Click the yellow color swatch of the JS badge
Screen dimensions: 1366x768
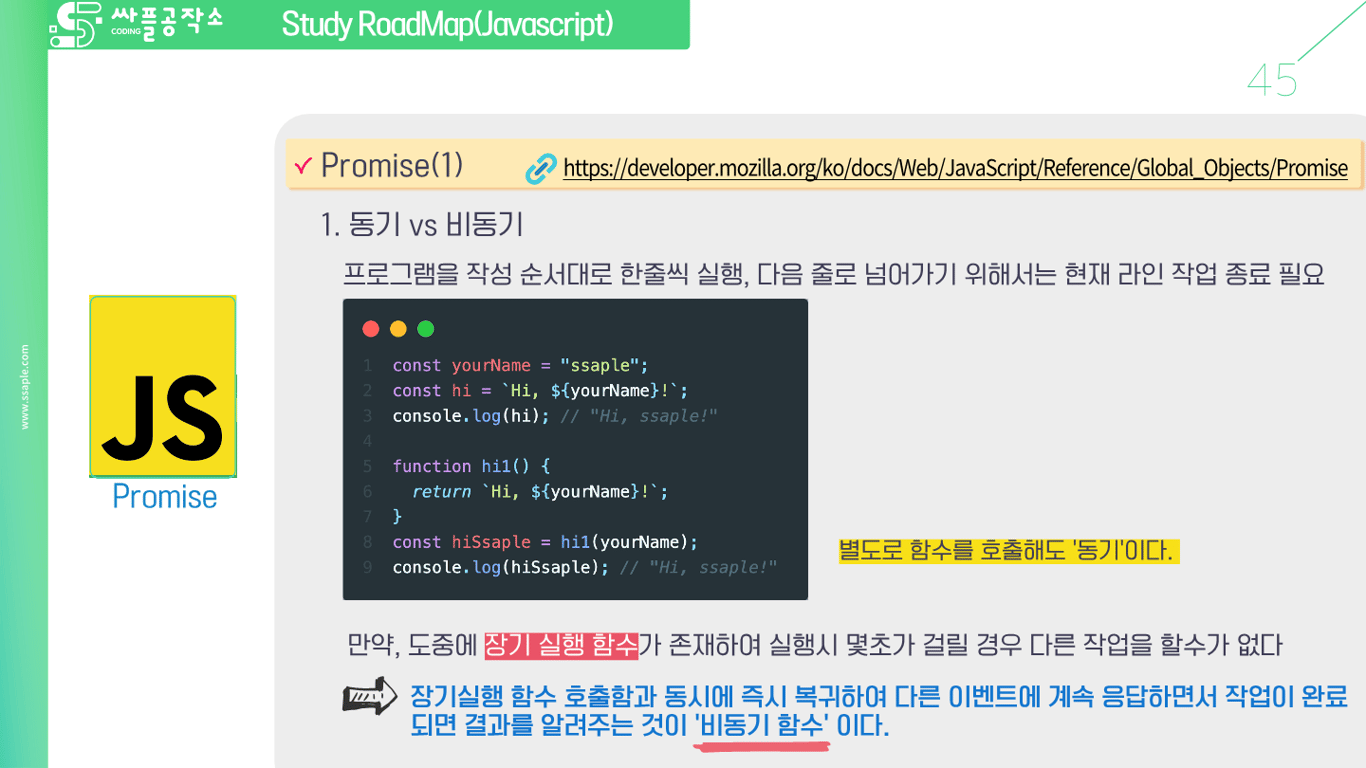click(x=162, y=330)
